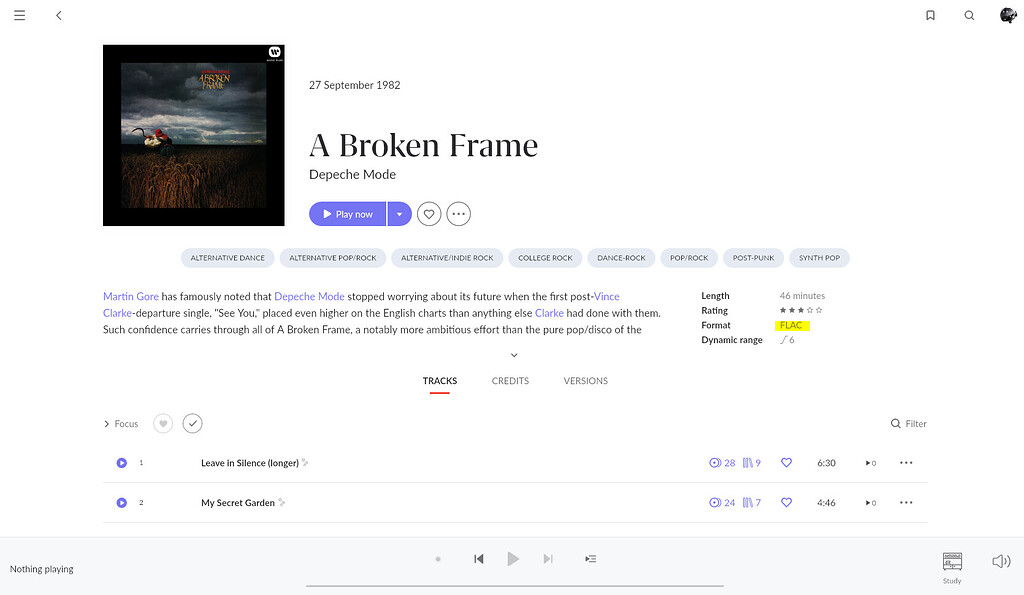Play track 2 My Secret Garden
The height and width of the screenshot is (595, 1024).
pos(121,503)
